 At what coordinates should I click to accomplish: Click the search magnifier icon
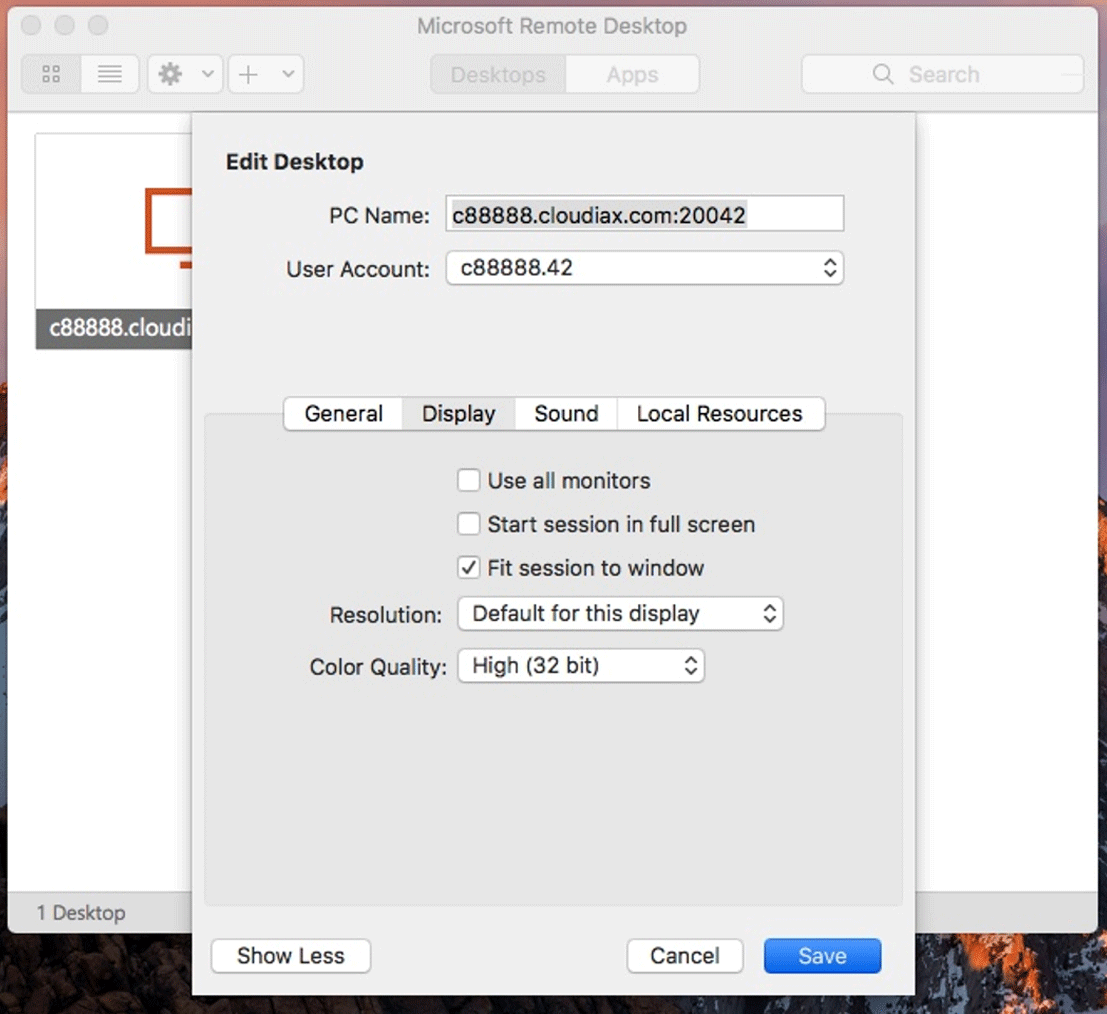click(882, 74)
